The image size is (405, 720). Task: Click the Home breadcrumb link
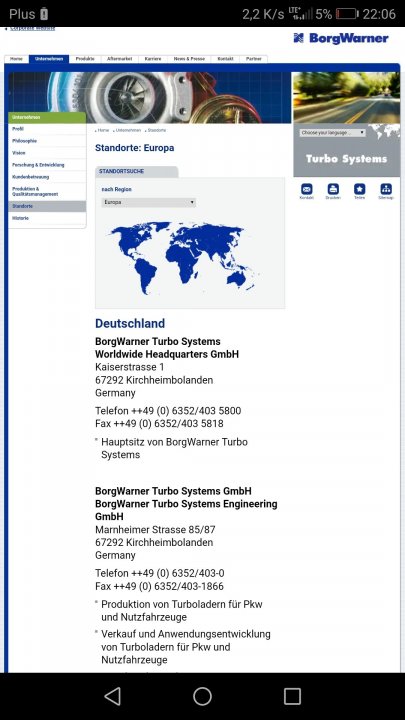tap(103, 130)
